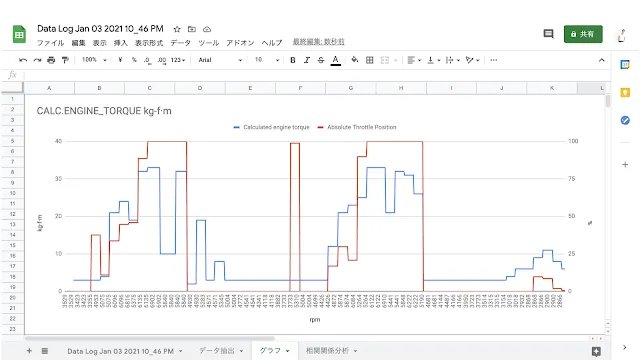The width and height of the screenshot is (640, 360).
Task: Click the horizontal scrollbar
Action: coord(150,338)
